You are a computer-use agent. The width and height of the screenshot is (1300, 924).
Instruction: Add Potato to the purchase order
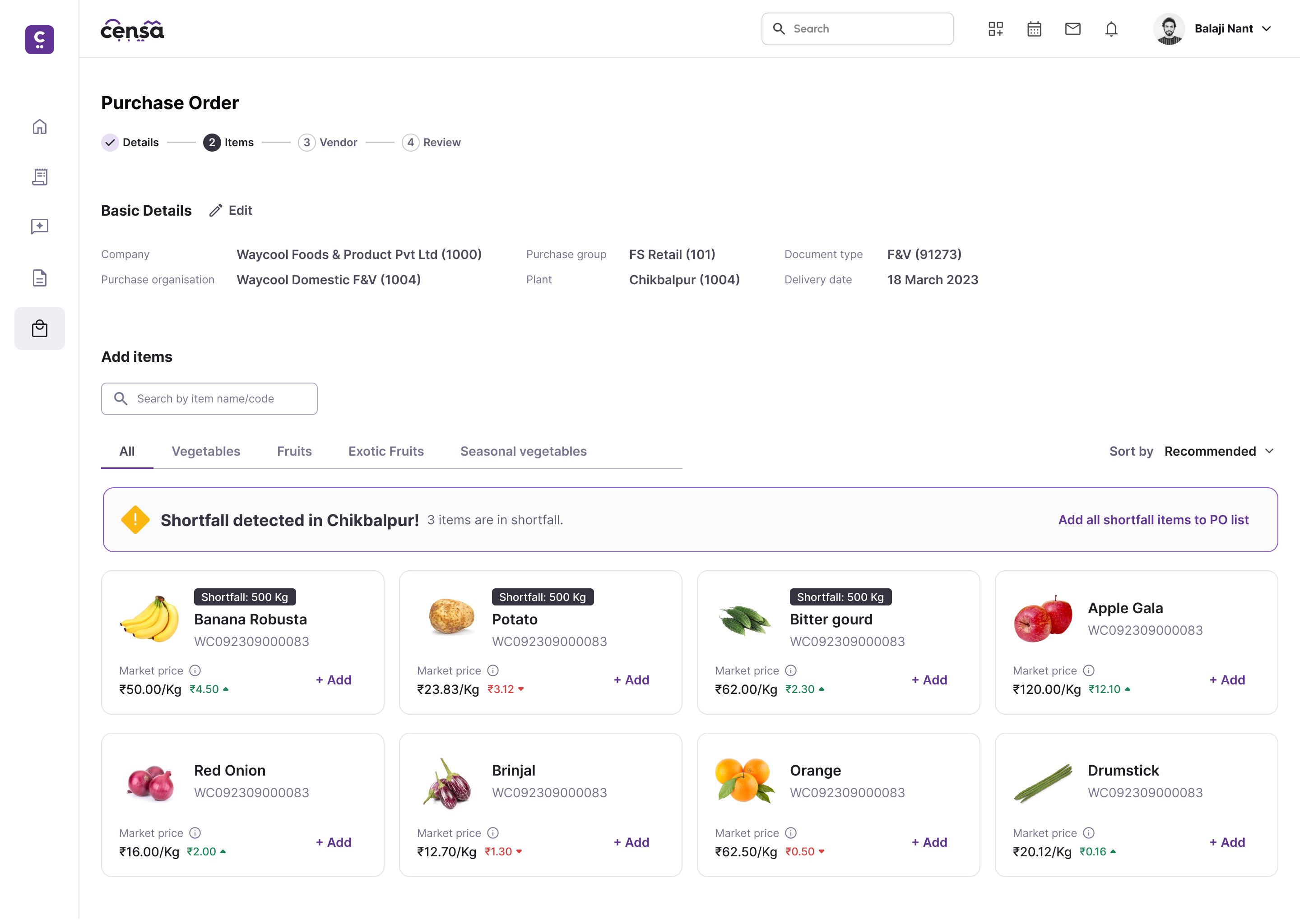pyautogui.click(x=631, y=680)
